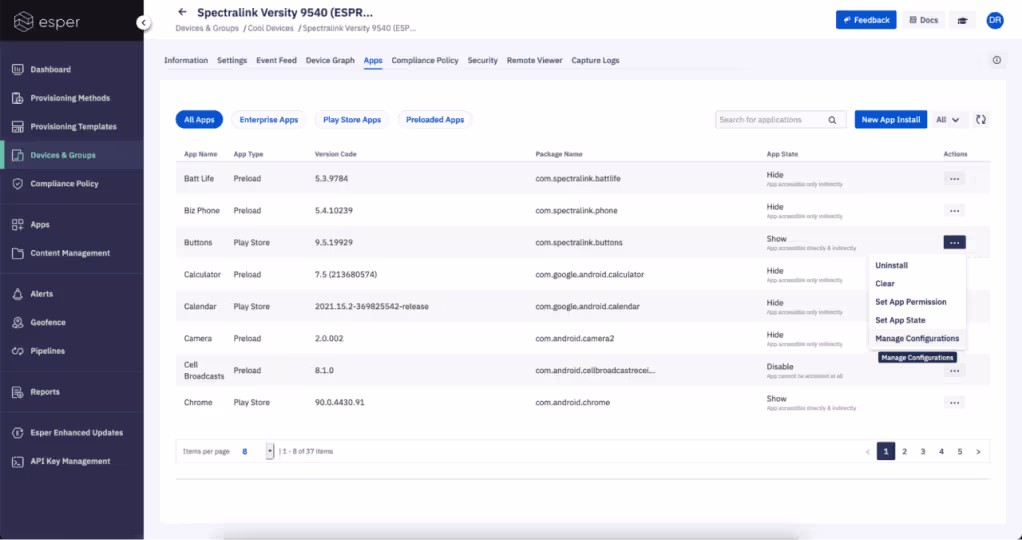Filter by Enterprise Apps
1022x540 pixels.
pyautogui.click(x=269, y=120)
